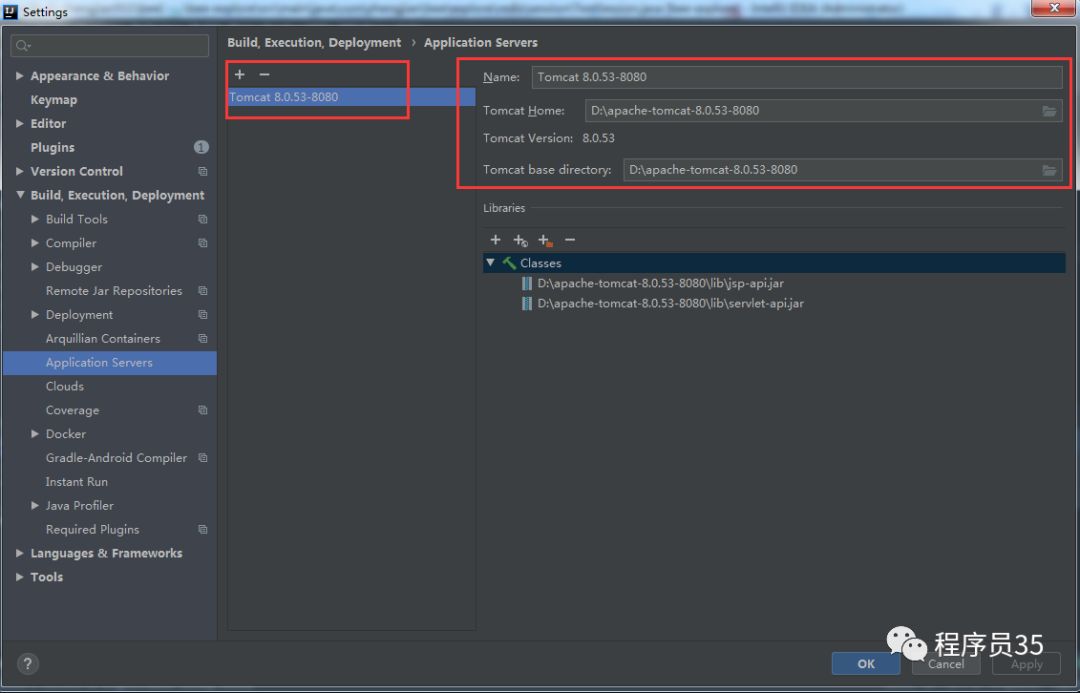
Task: Open the help question mark button
Action: click(x=28, y=664)
